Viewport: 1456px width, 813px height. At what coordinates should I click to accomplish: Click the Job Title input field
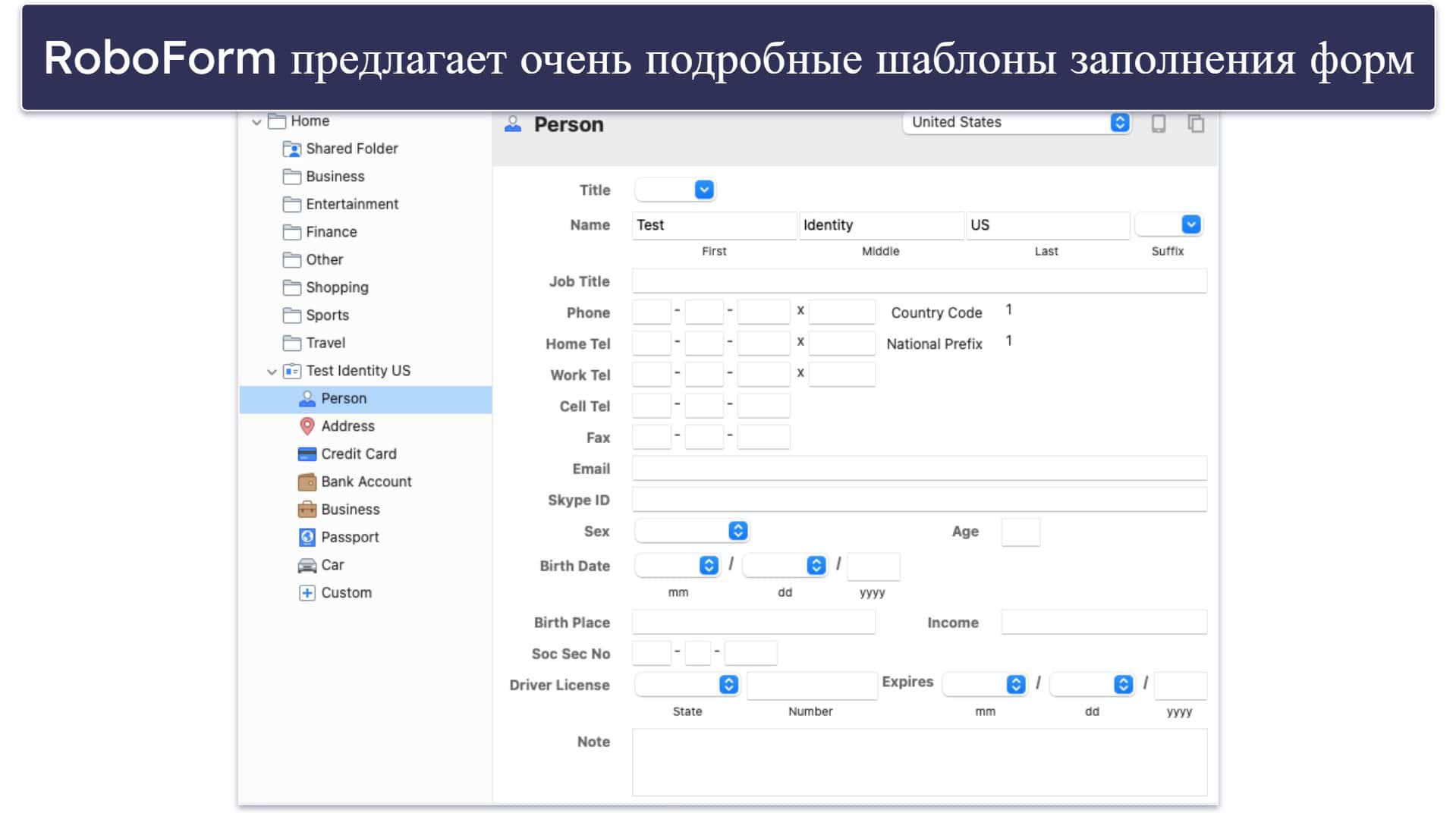click(x=919, y=281)
